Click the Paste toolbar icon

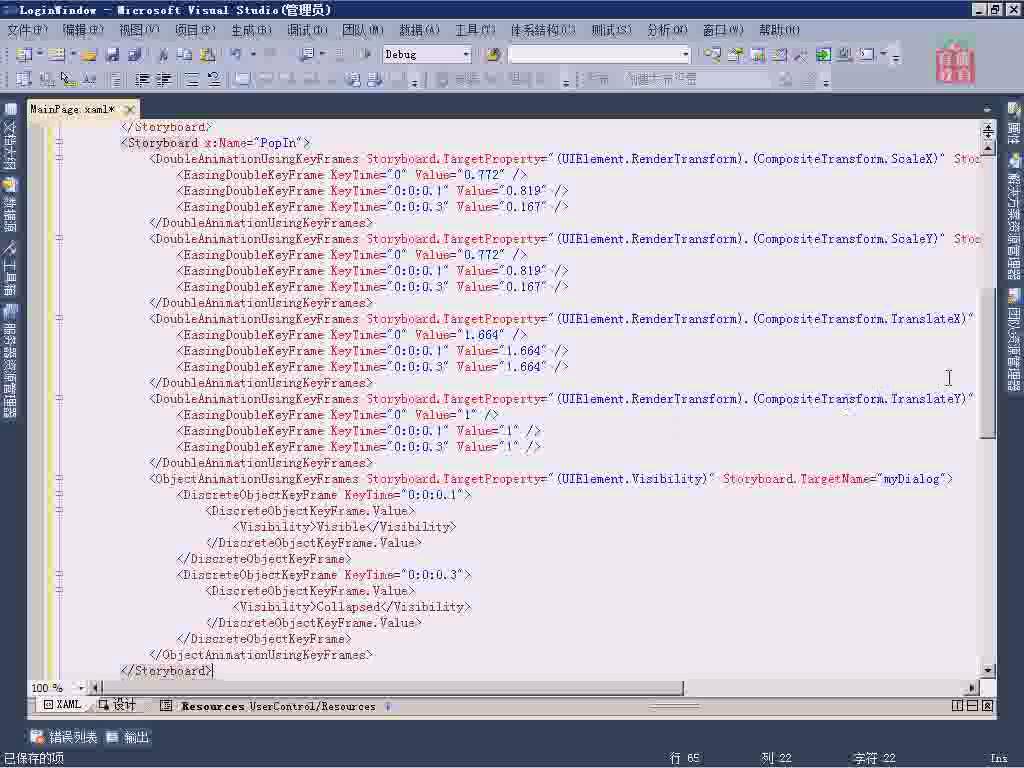[208, 56]
